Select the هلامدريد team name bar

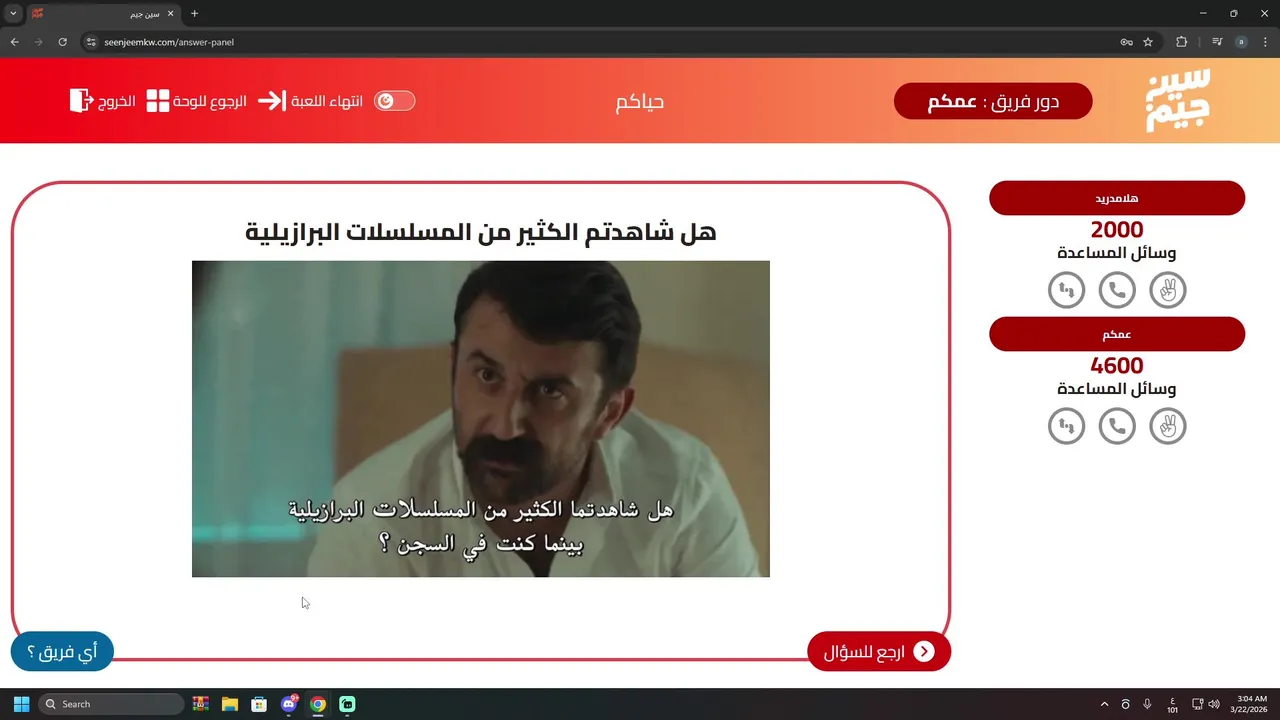click(x=1117, y=198)
